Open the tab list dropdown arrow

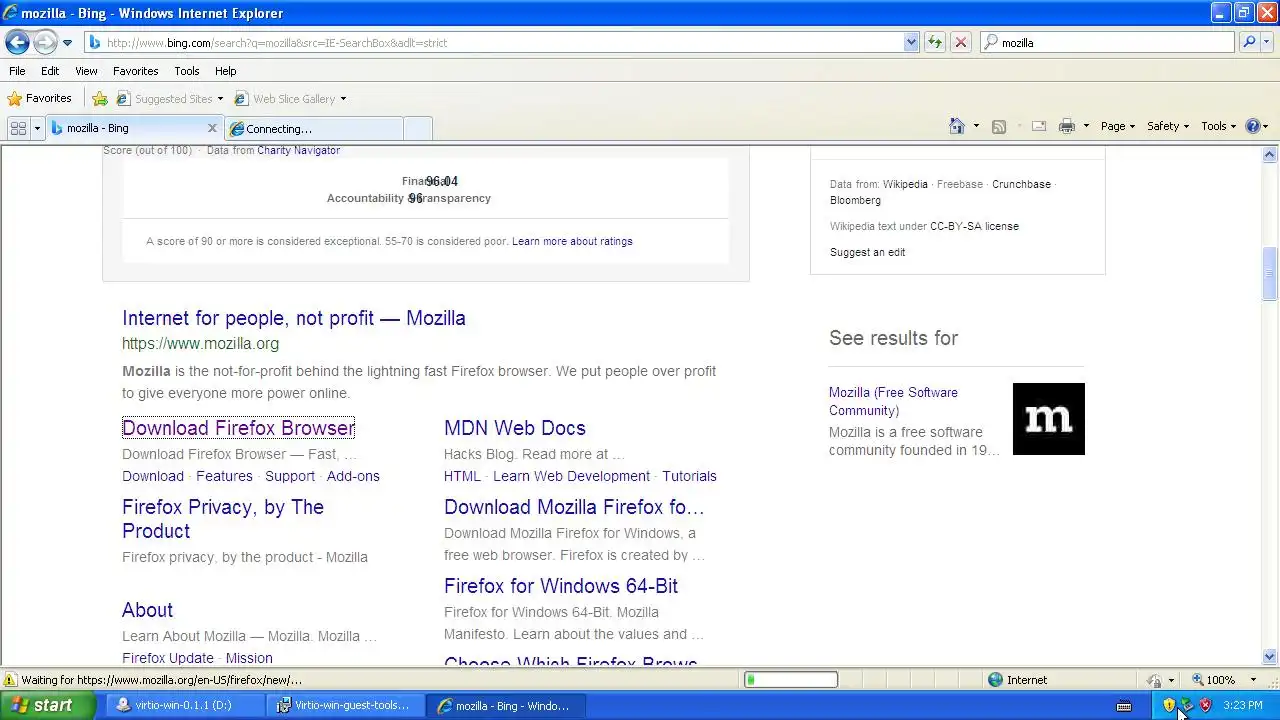(x=37, y=128)
